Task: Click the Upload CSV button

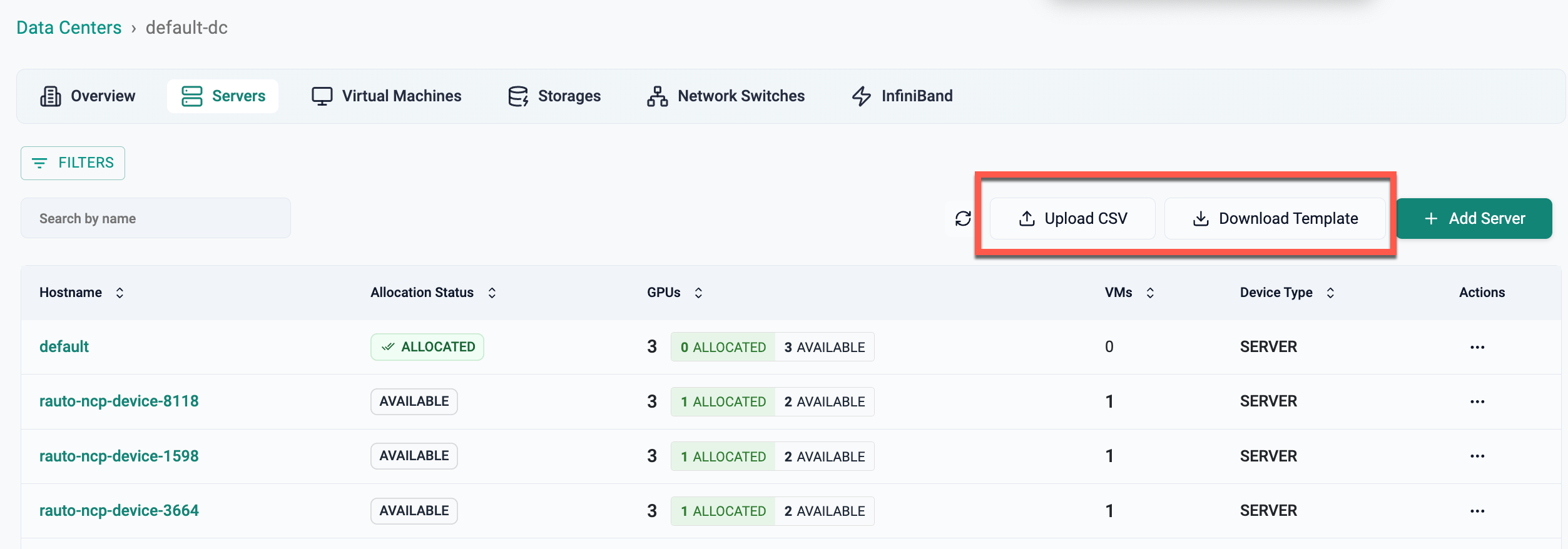Action: click(1072, 218)
